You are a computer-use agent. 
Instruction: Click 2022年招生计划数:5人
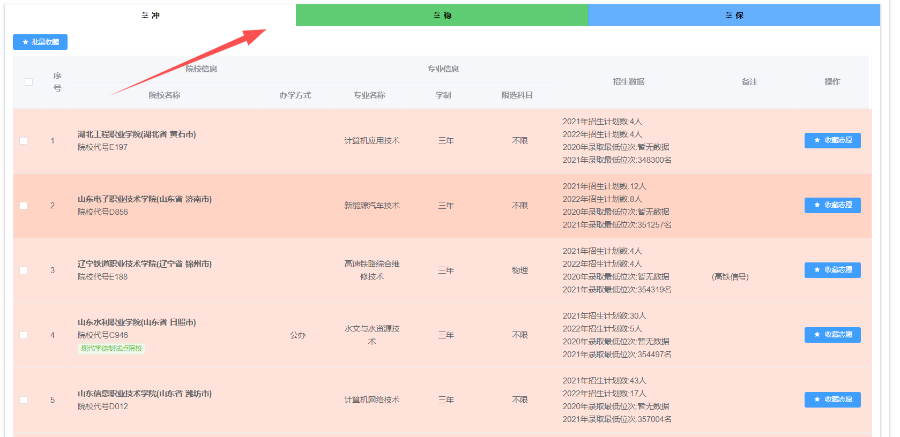tap(602, 328)
